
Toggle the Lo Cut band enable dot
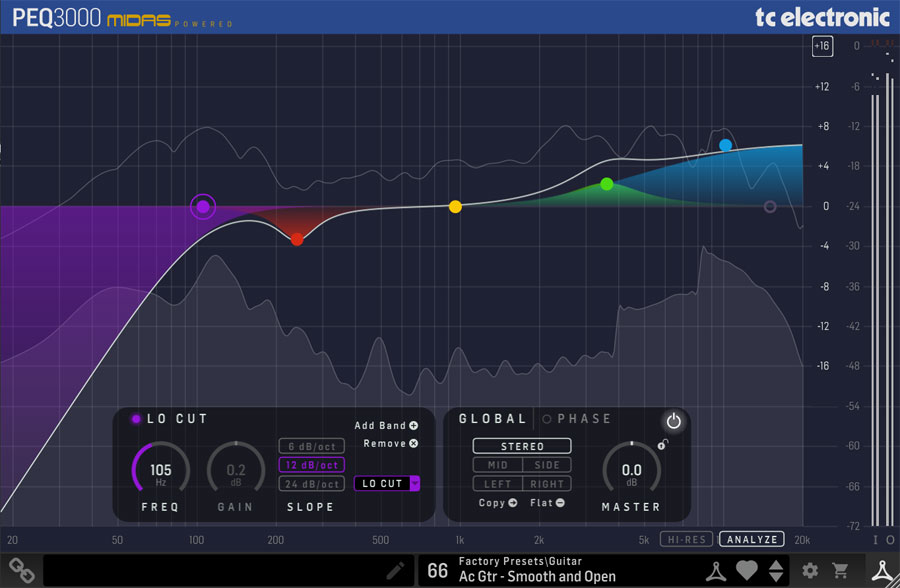pos(136,419)
